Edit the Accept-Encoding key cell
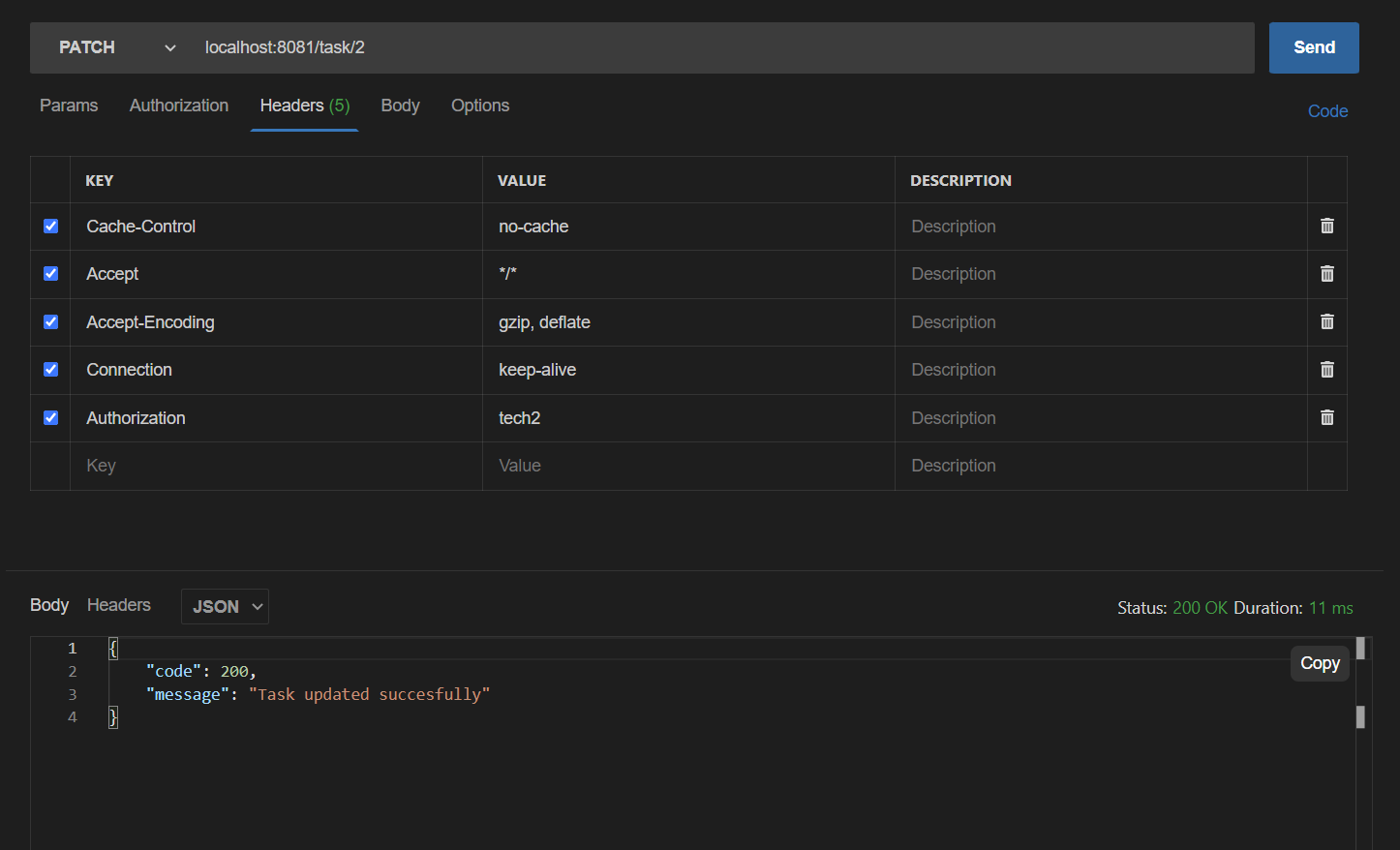This screenshot has width=1400, height=850. coord(276,322)
